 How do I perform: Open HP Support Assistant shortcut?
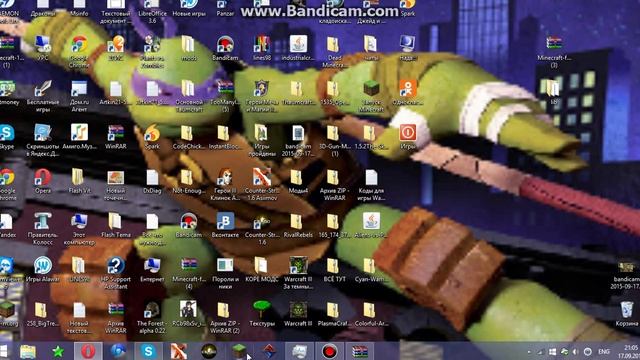(x=116, y=273)
